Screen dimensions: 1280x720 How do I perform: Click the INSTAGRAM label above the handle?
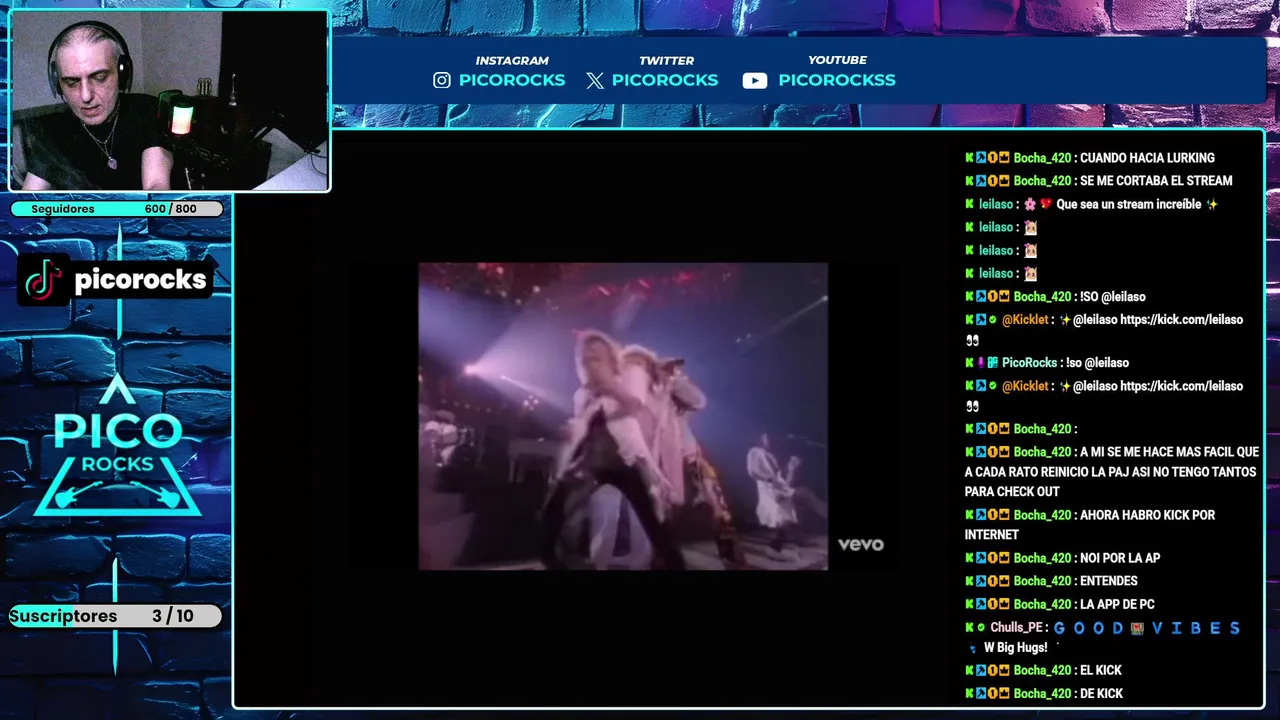(512, 60)
